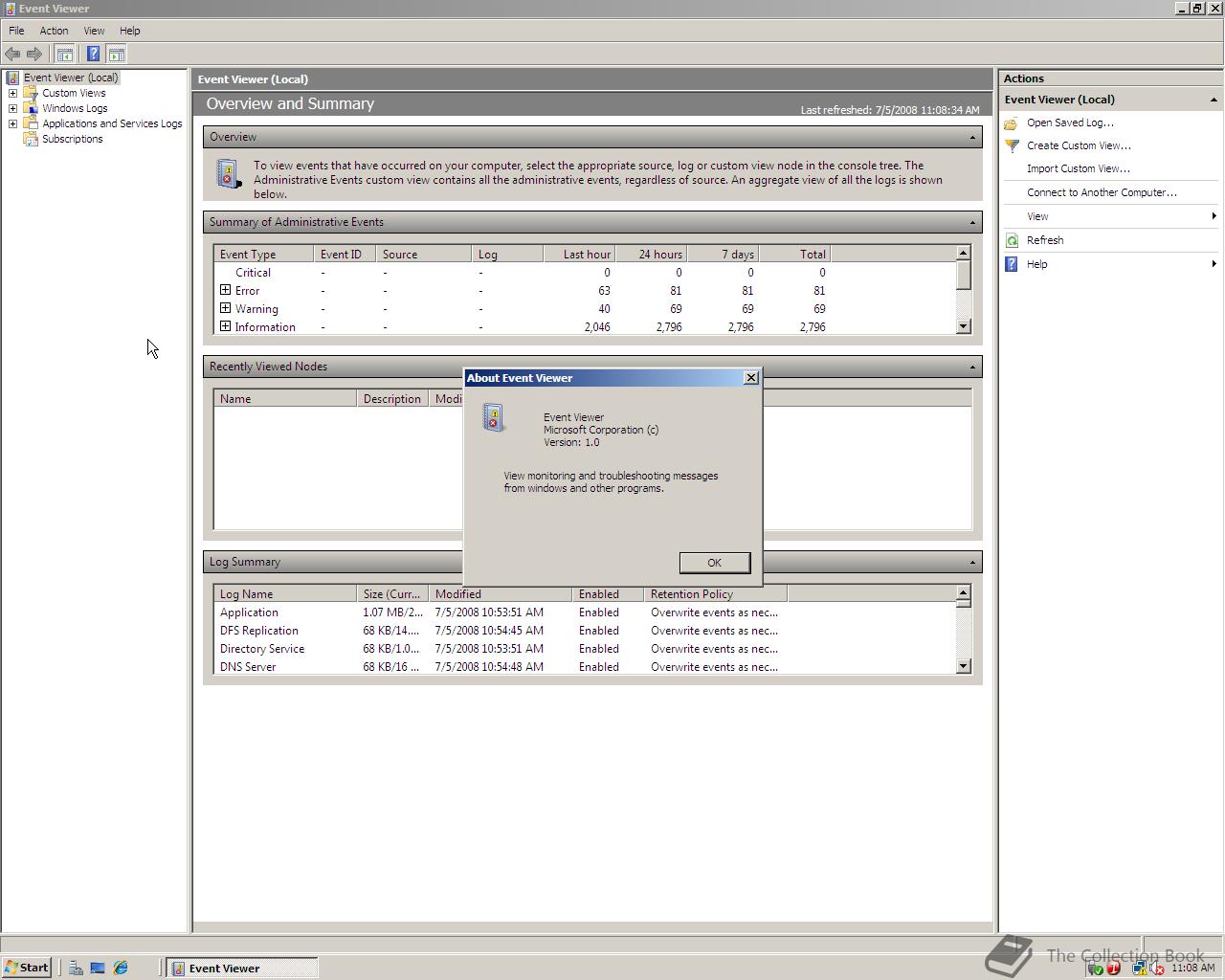Expand the Windows Logs tree node

click(x=12, y=108)
